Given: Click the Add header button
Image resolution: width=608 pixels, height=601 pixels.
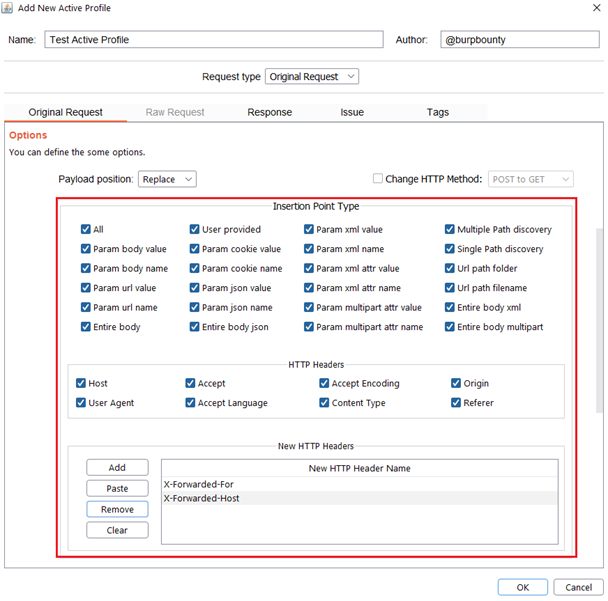Looking at the screenshot, I should click(x=117, y=468).
